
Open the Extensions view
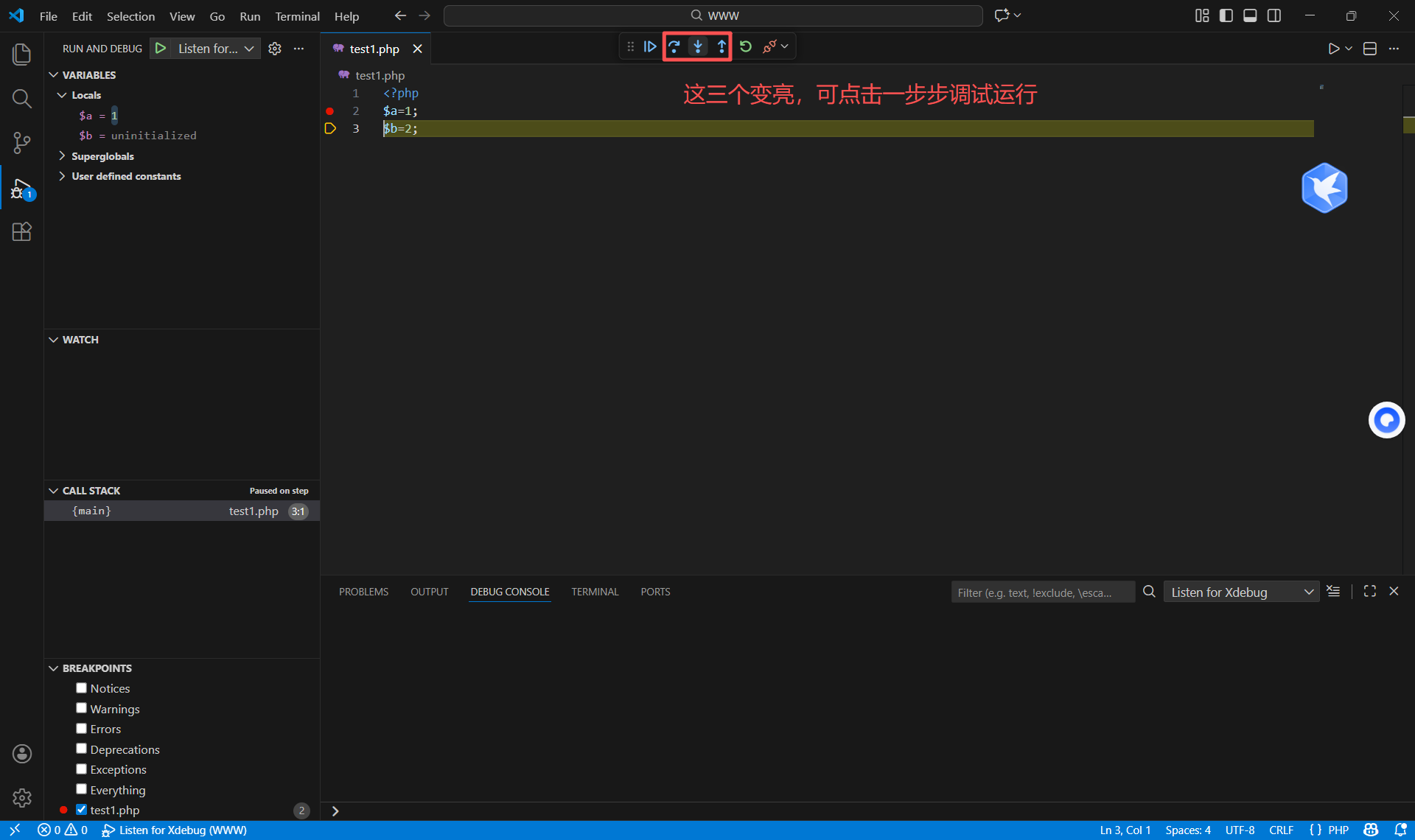pyautogui.click(x=21, y=232)
